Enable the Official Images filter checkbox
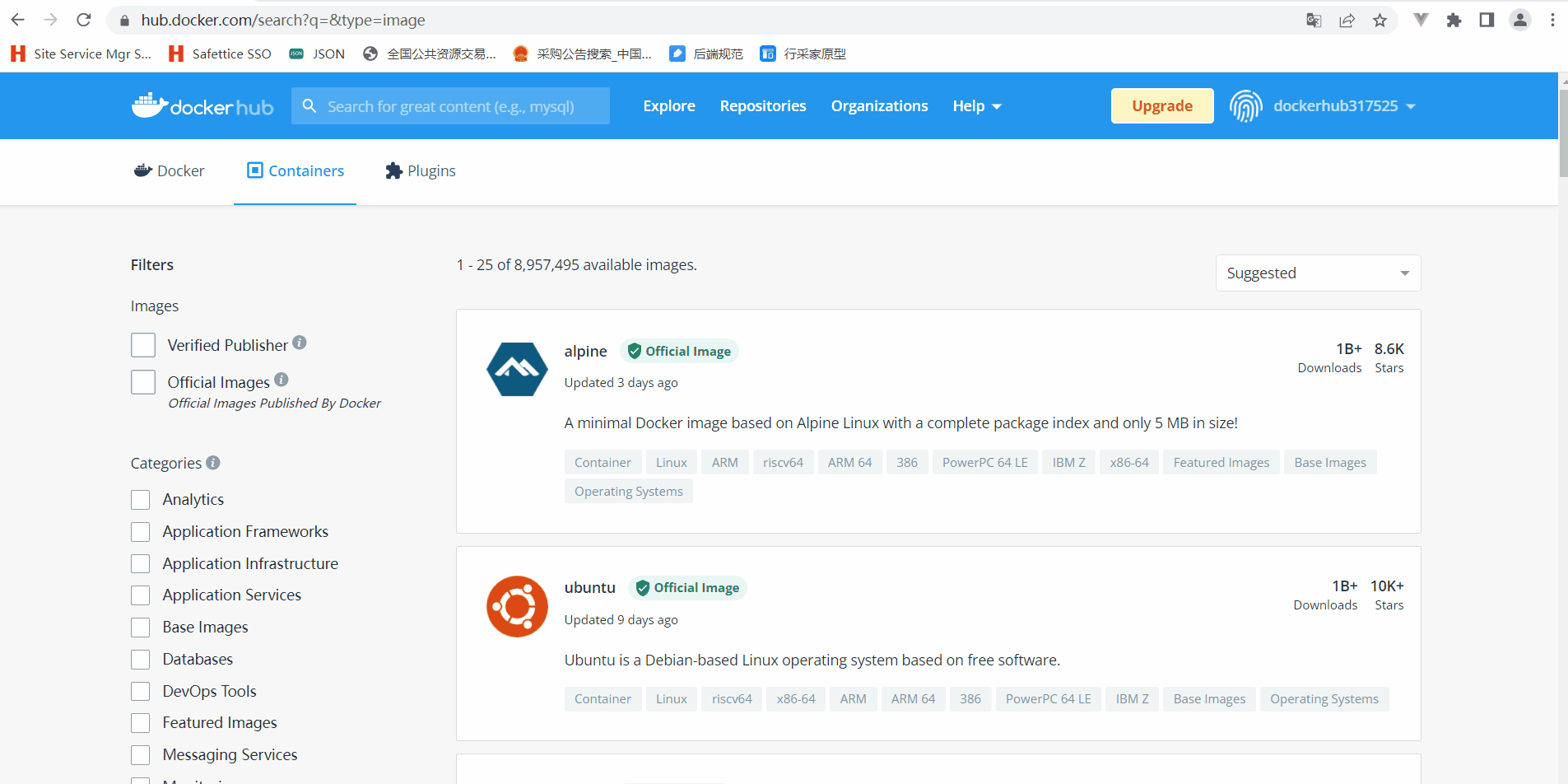The height and width of the screenshot is (784, 1568). coord(143,382)
